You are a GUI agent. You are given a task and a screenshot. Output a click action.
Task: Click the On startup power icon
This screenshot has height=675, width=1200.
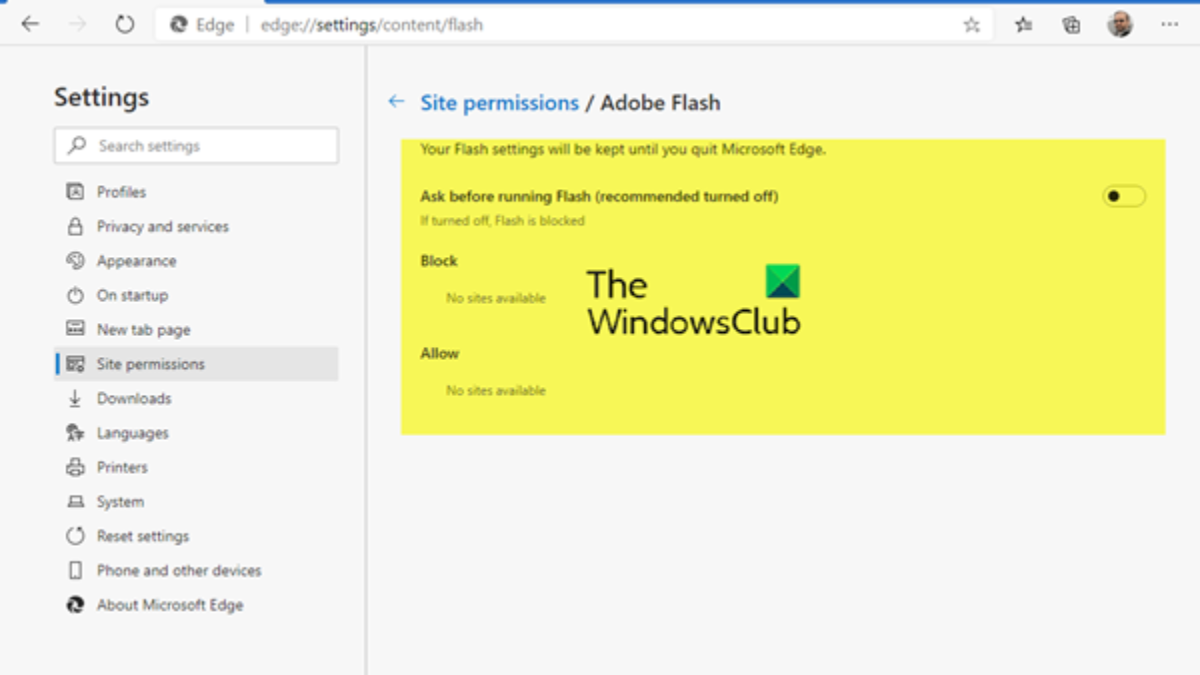click(75, 296)
